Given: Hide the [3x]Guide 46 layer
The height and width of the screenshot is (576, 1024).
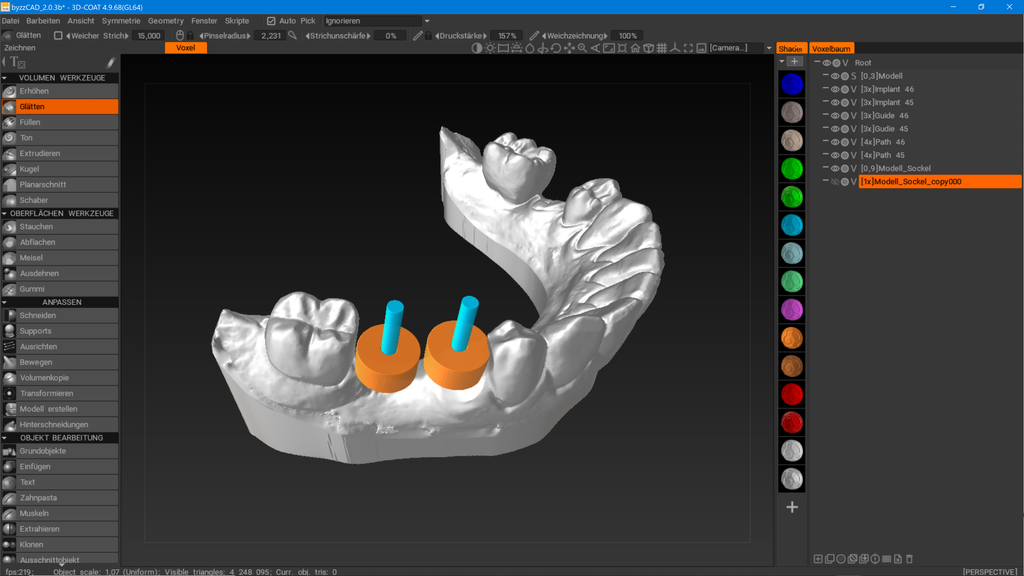Looking at the screenshot, I should click(x=835, y=116).
